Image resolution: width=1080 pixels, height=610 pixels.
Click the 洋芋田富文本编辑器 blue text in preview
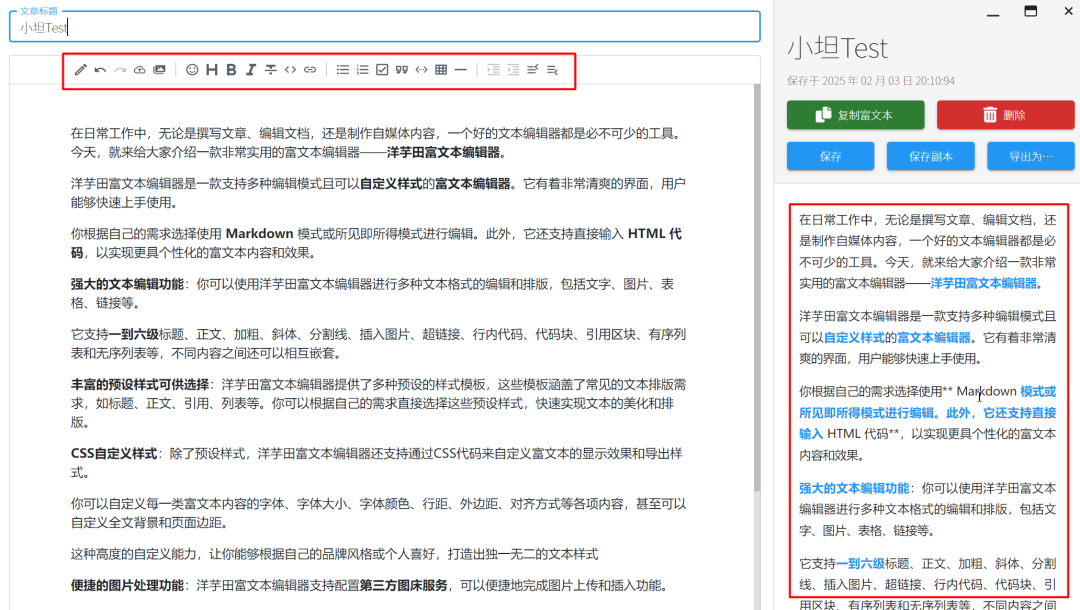coord(984,283)
